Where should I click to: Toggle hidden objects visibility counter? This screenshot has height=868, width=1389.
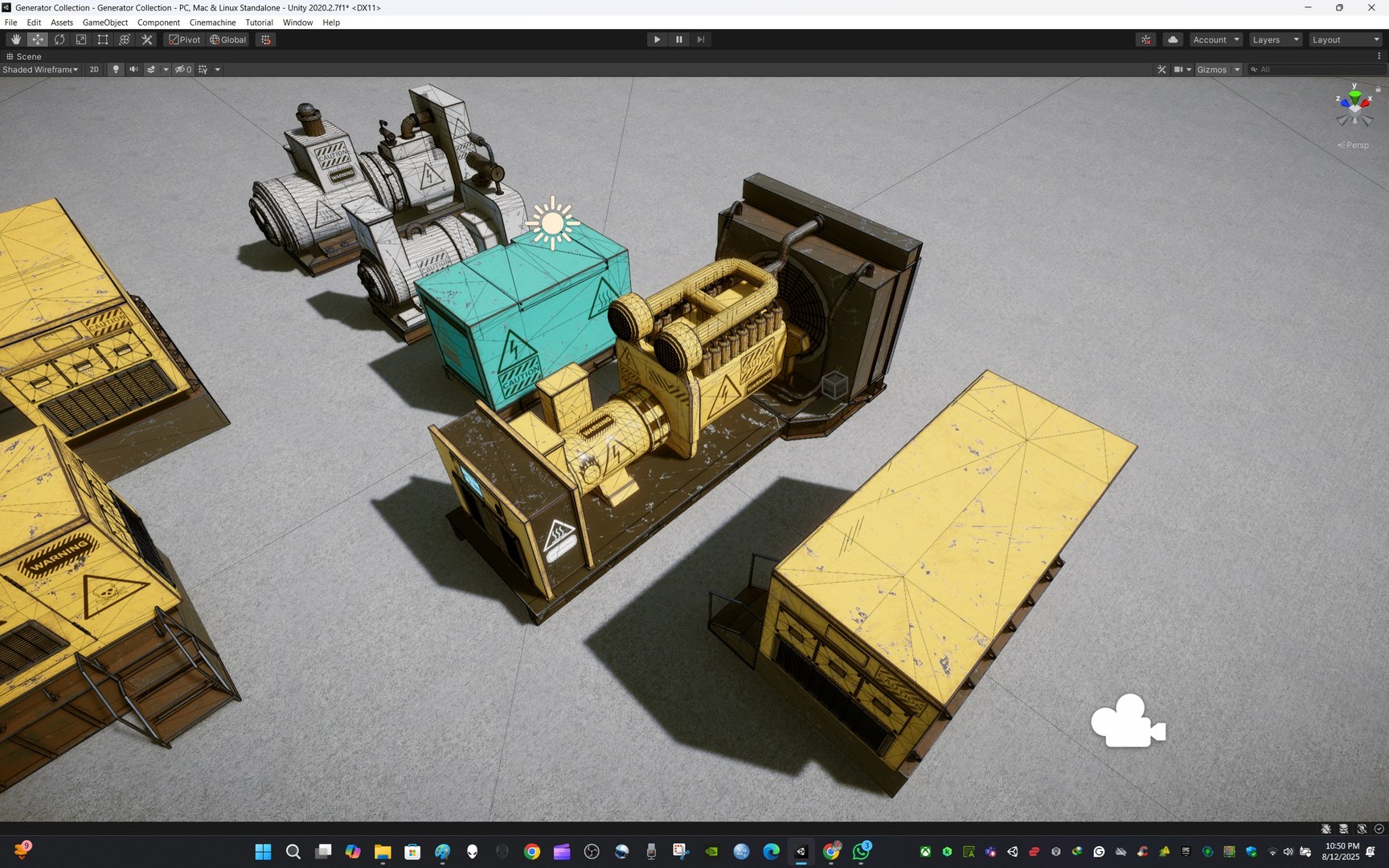point(183,70)
